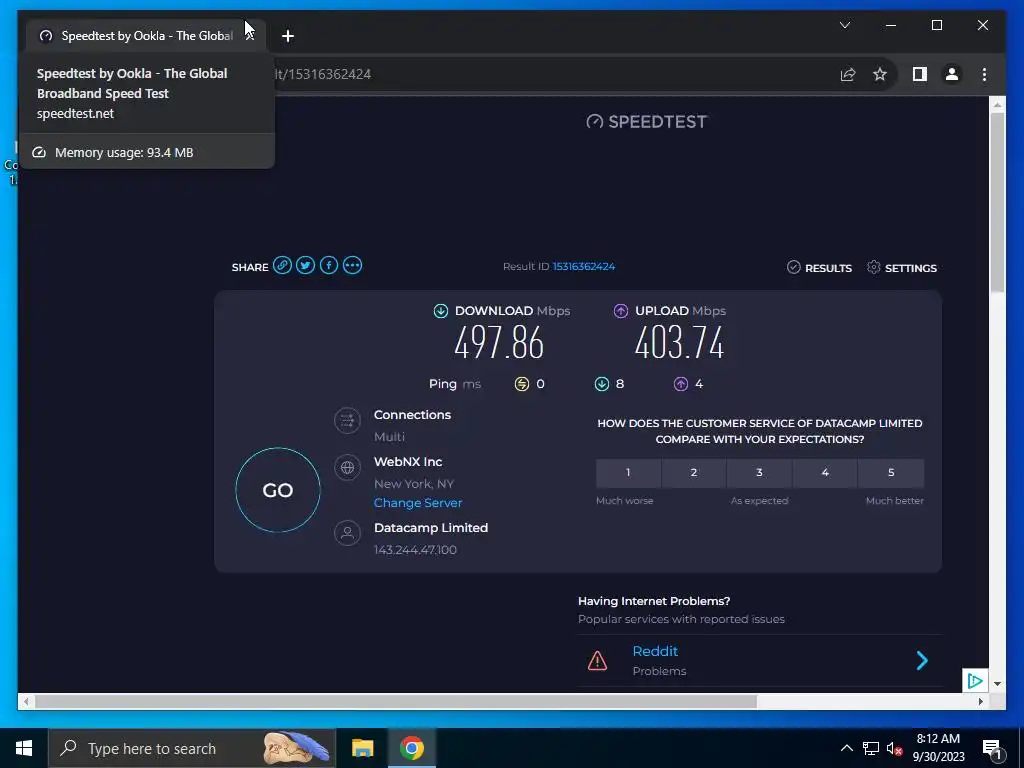Open Chrome side panel
Image resolution: width=1024 pixels, height=768 pixels.
[920, 74]
